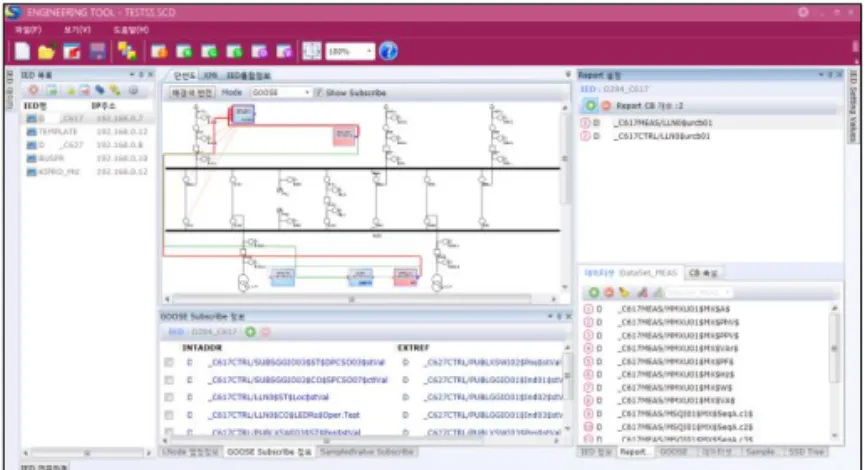Click the button left of the Mode label
The width and height of the screenshot is (865, 470).
click(x=191, y=93)
